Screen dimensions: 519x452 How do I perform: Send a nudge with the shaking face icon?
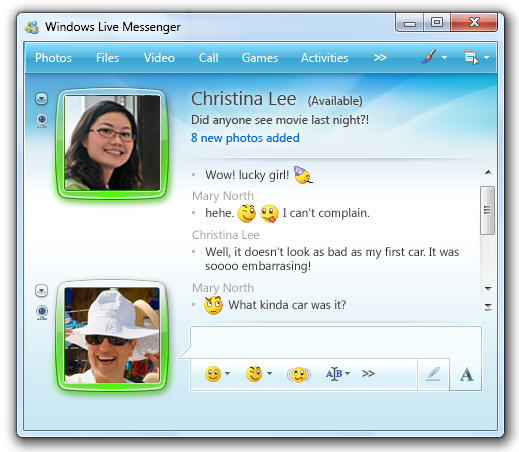[299, 375]
